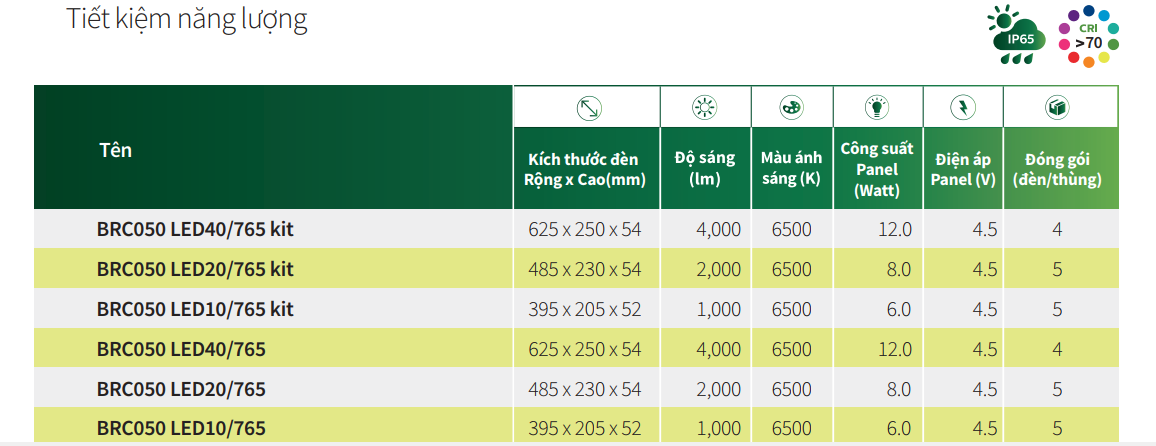Image resolution: width=1156 pixels, height=446 pixels.
Task: Click the brightness sun icon above Độ sáng
Action: [705, 108]
